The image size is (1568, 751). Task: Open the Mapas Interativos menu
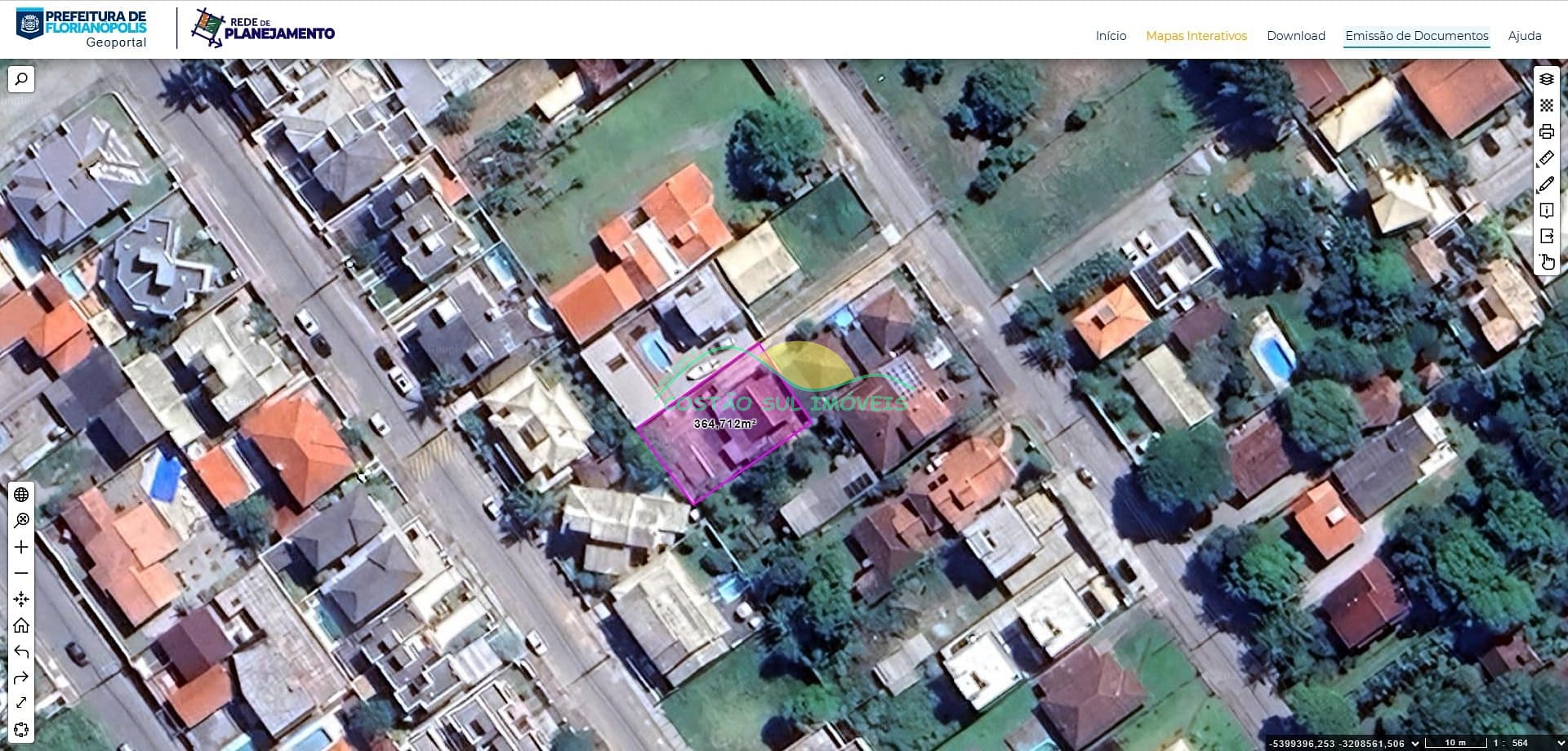click(x=1196, y=36)
